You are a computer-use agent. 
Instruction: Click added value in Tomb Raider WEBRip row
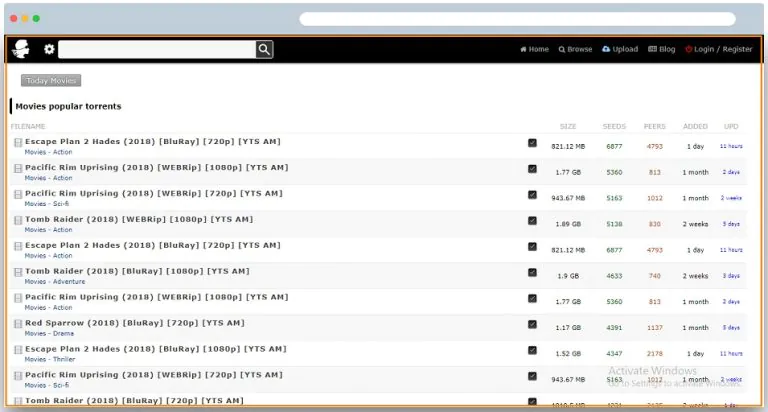[x=696, y=224]
